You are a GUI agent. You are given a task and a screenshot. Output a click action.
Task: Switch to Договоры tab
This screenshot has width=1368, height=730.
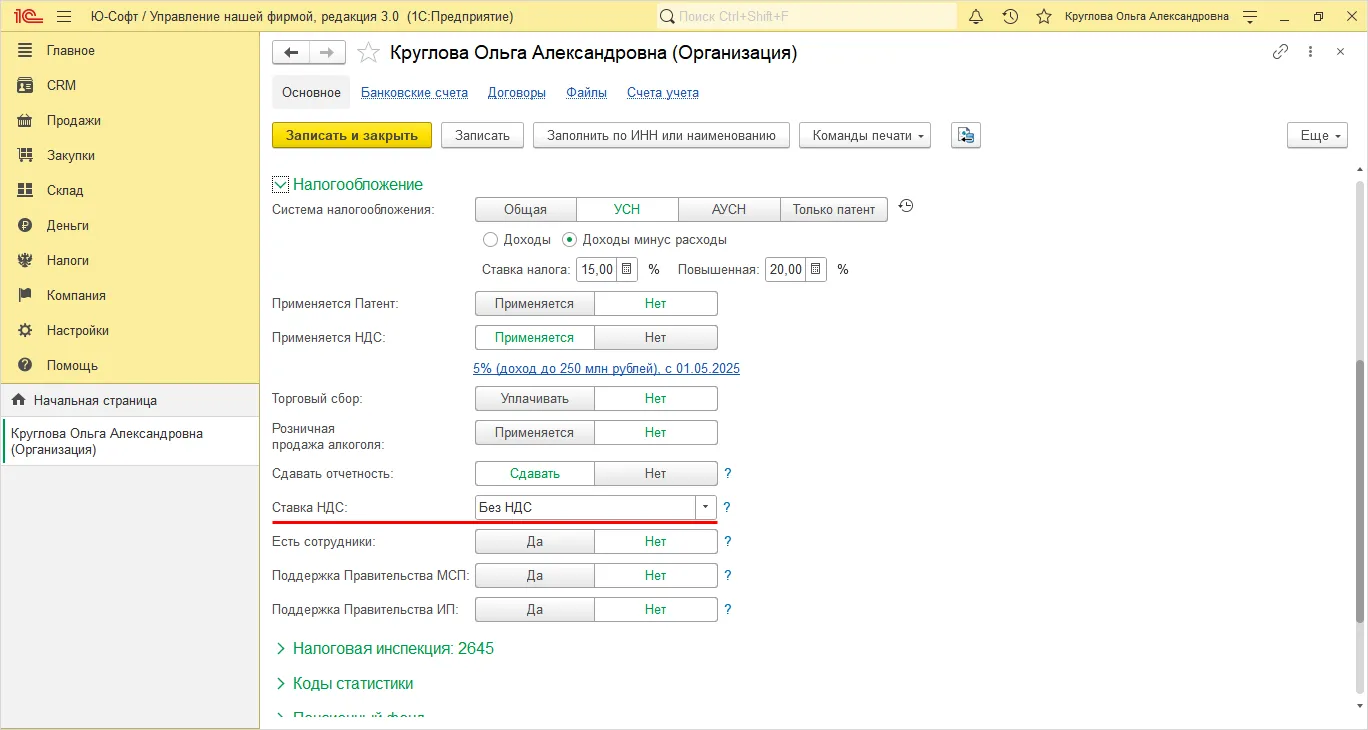[517, 92]
